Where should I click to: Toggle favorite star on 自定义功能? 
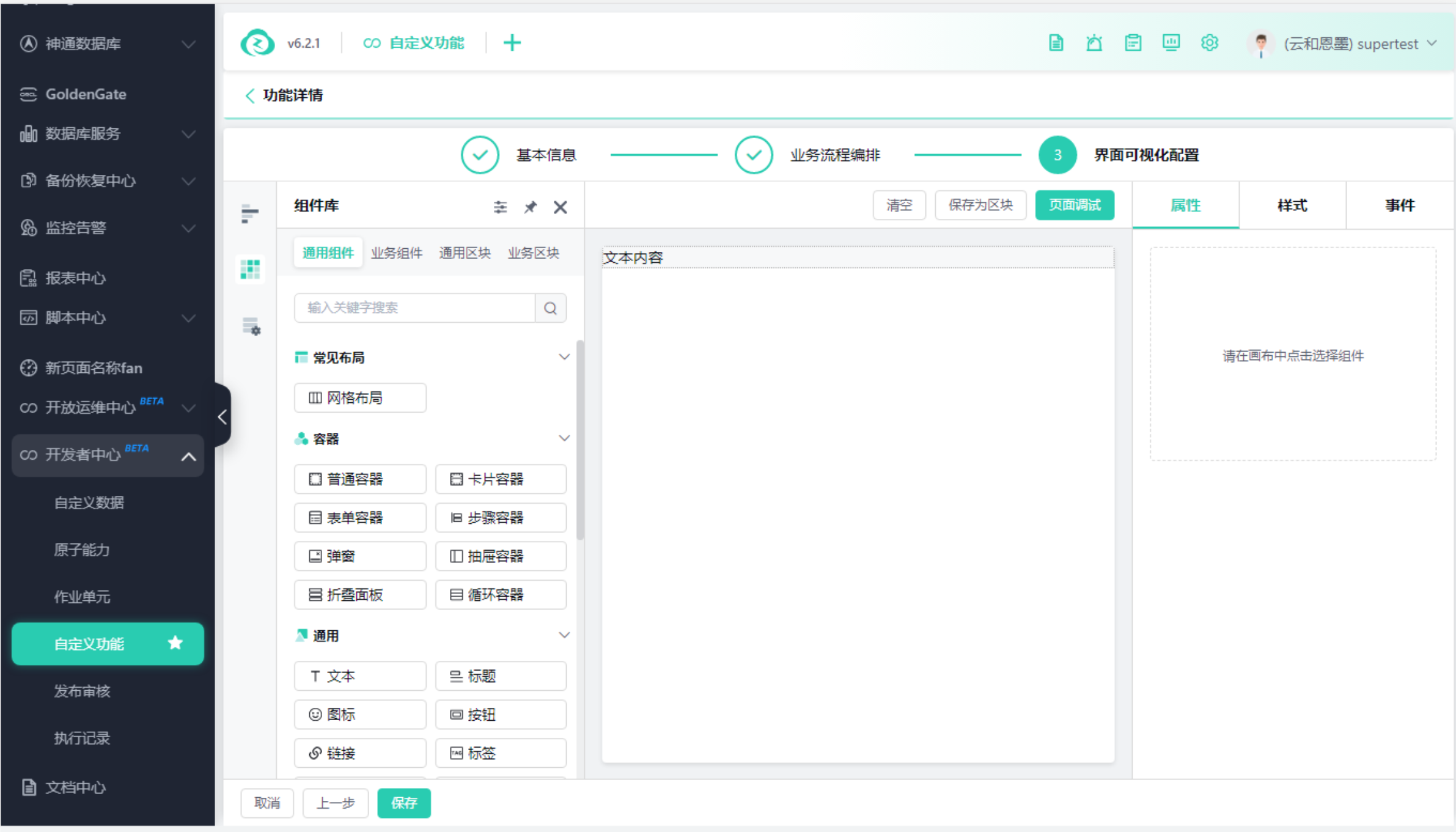(x=175, y=643)
